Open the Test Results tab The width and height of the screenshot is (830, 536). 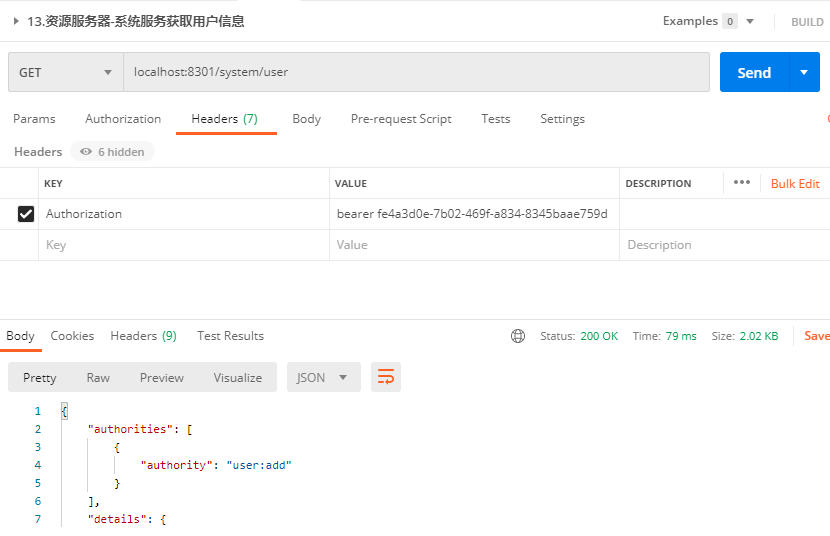230,335
